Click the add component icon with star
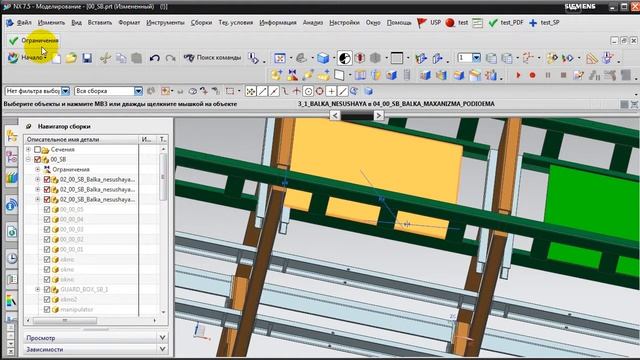Image resolution: width=640 pixels, height=360 pixels. [276, 75]
